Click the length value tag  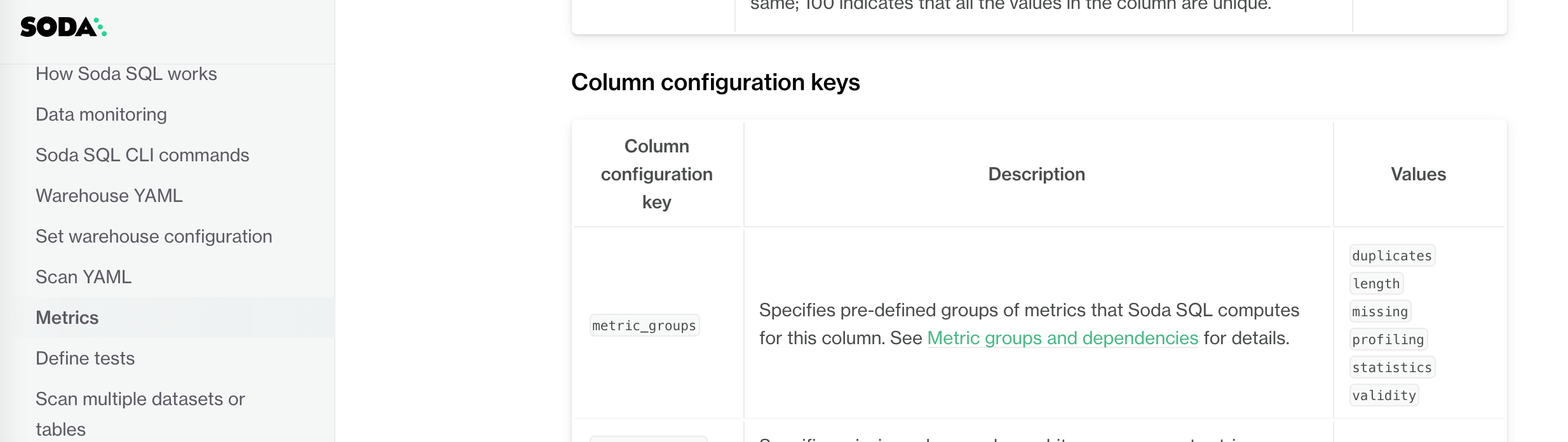[x=1375, y=283]
